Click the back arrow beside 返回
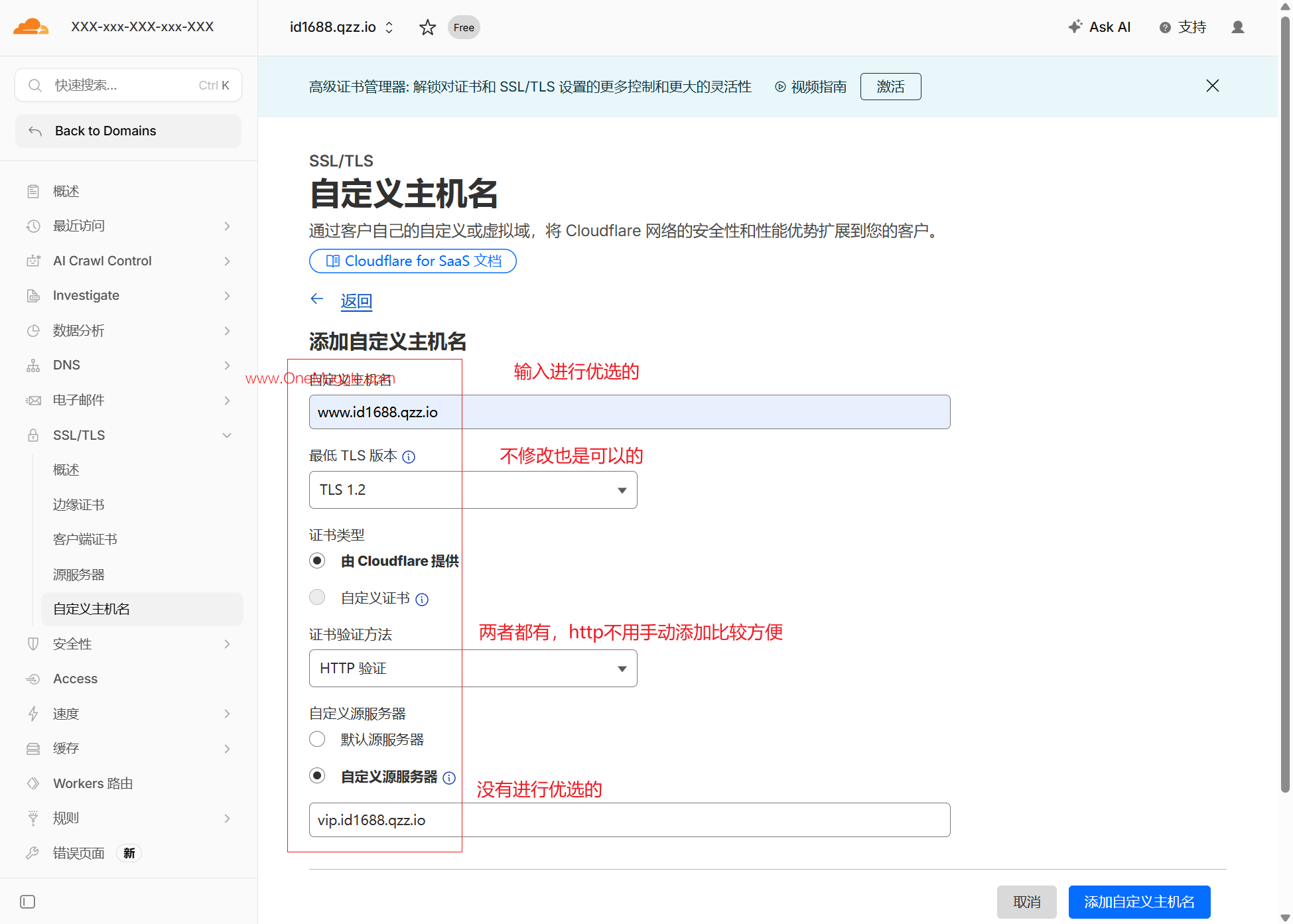 pyautogui.click(x=317, y=299)
